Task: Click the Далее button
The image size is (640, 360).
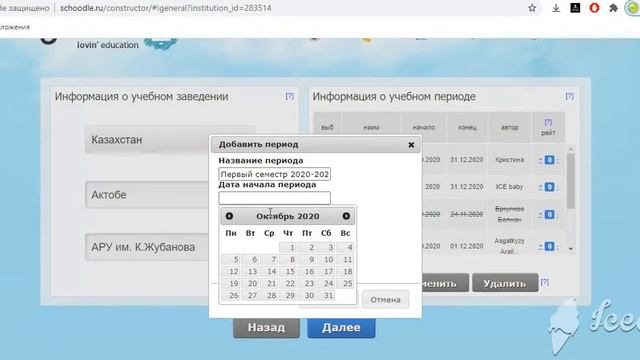Action: pos(341,327)
